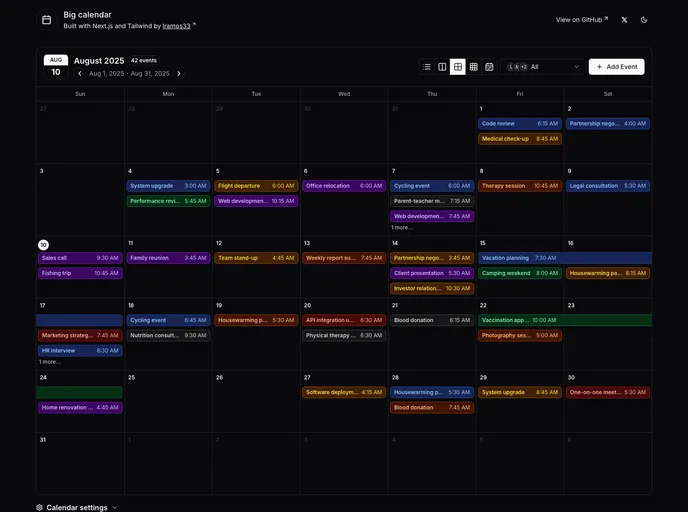
Task: Open Weekly report event on Aug 13
Action: click(x=344, y=258)
